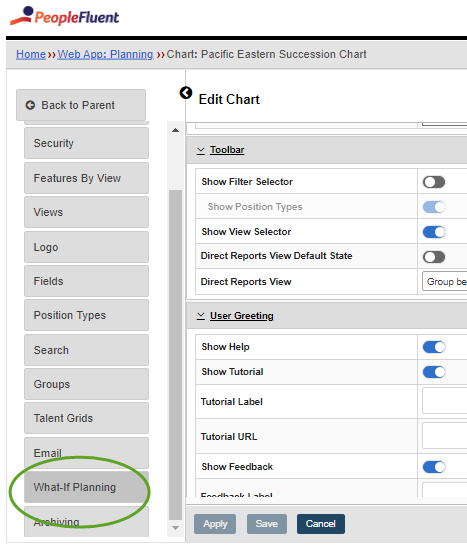Disable the Show Feedback toggle
This screenshot has height=549, width=467.
[434, 467]
